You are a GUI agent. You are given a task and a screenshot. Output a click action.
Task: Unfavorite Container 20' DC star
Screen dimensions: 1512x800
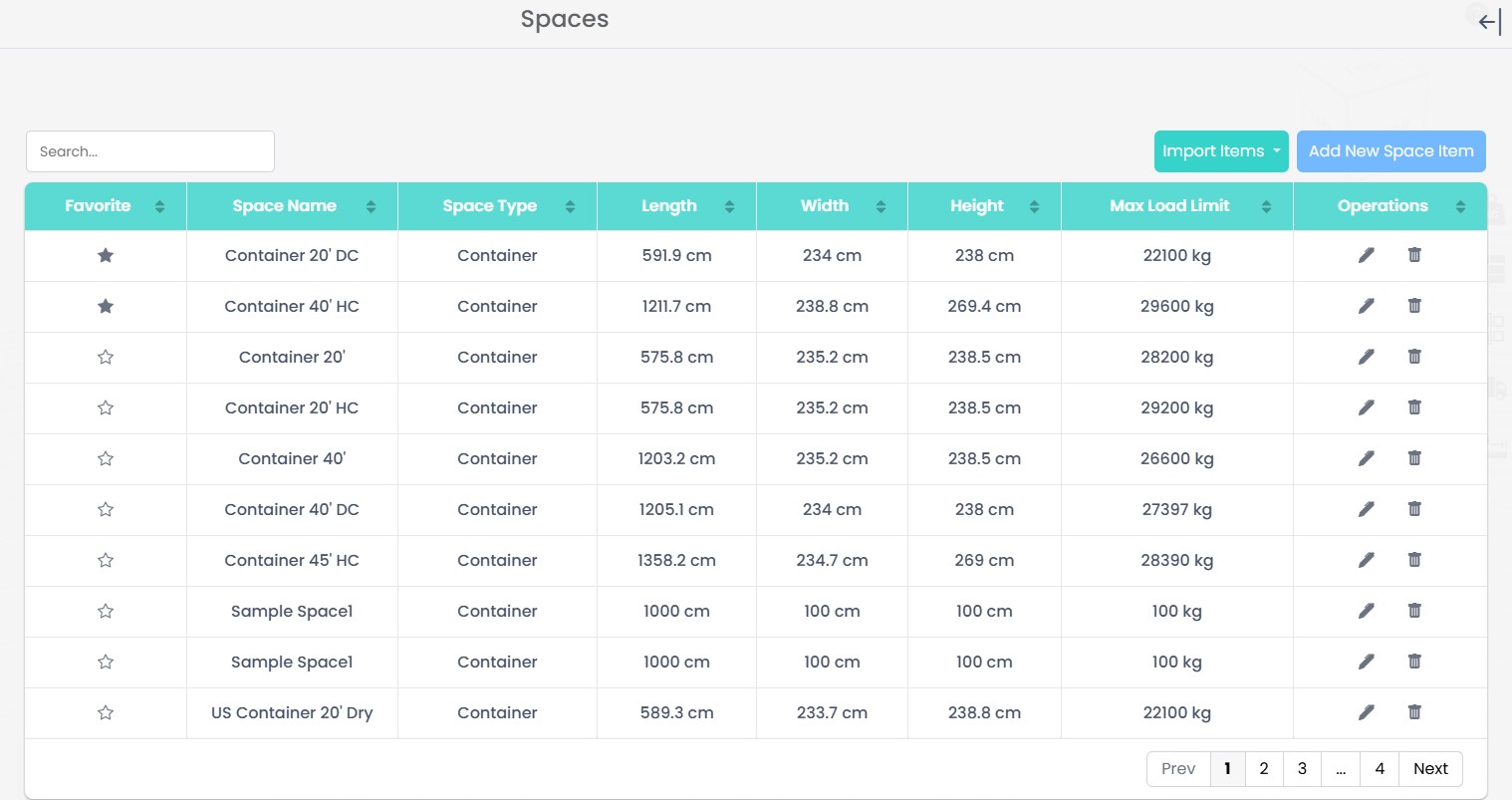106,255
